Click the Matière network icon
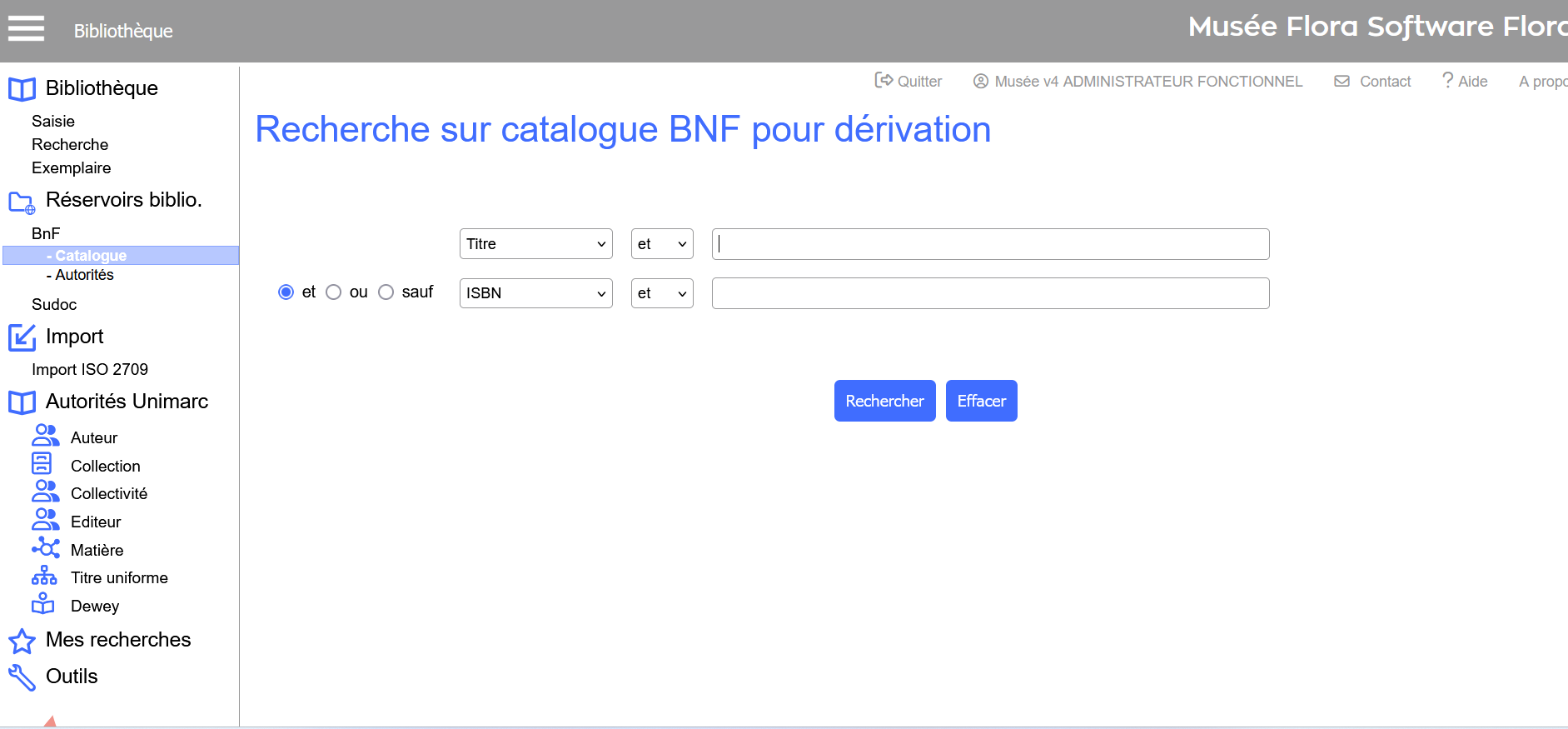The width and height of the screenshot is (1568, 729). coord(46,547)
